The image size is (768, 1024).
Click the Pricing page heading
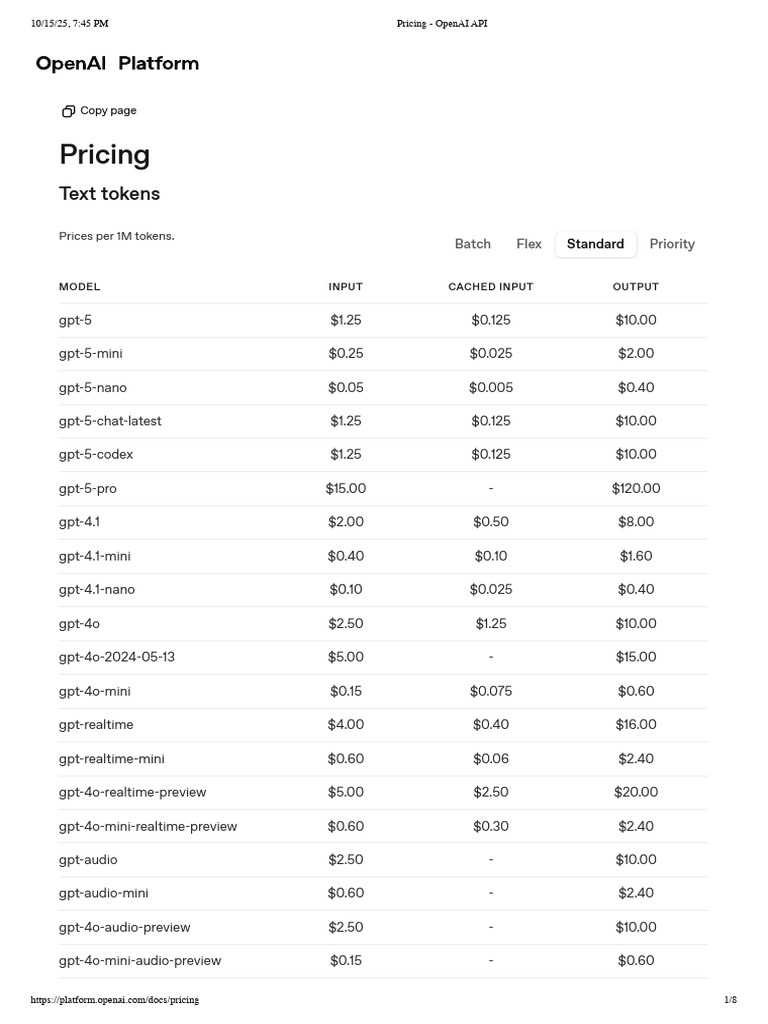pyautogui.click(x=105, y=155)
